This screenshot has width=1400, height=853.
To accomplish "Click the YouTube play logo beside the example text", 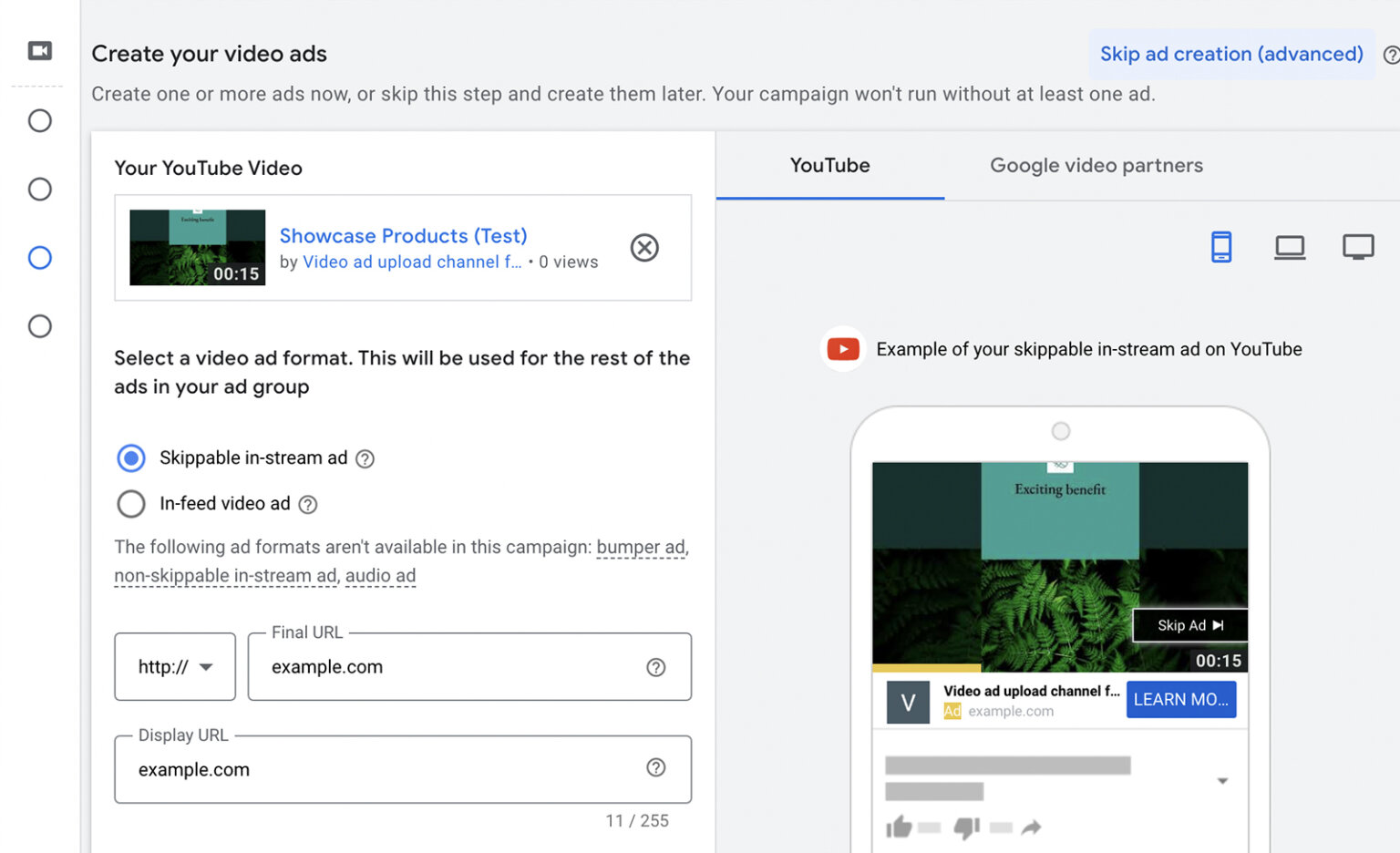I will pos(842,348).
